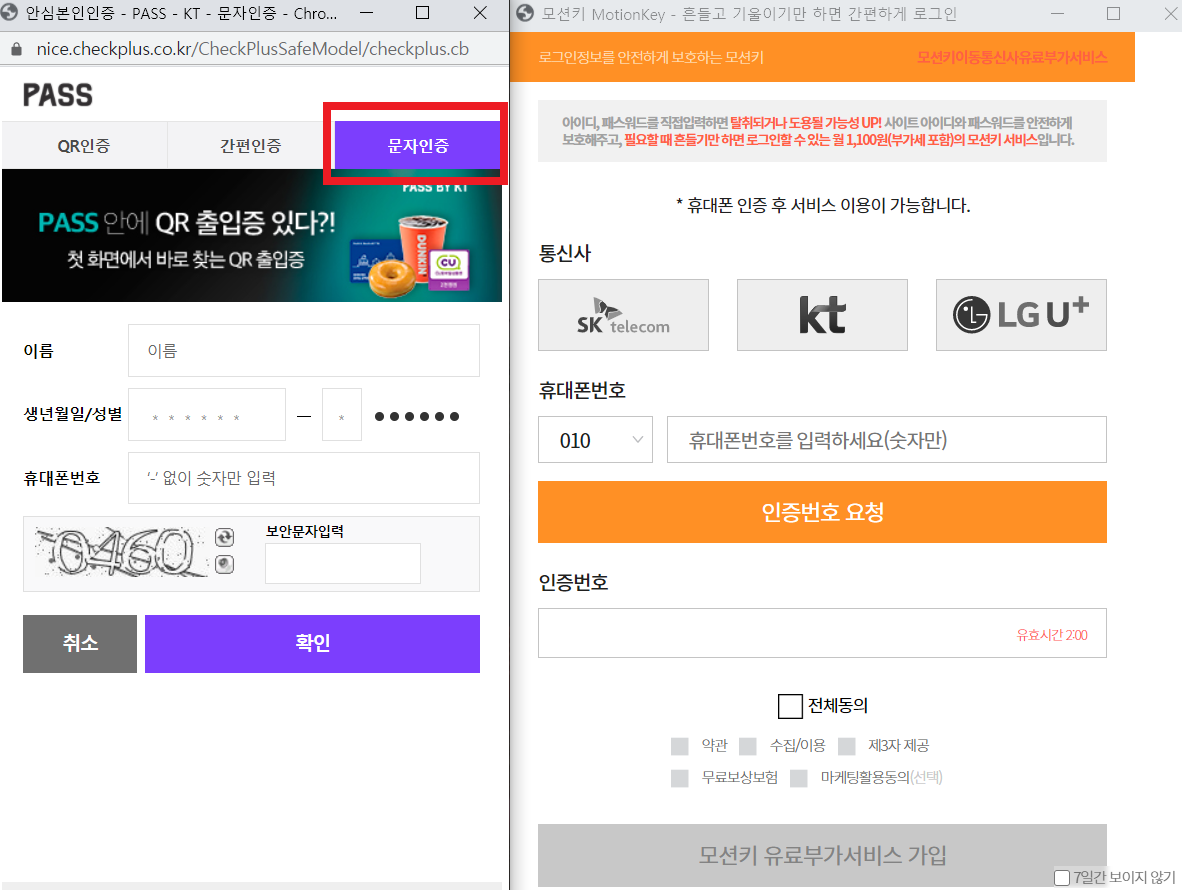The image size is (1182, 890).
Task: Maximize the PASS window
Action: [x=423, y=13]
